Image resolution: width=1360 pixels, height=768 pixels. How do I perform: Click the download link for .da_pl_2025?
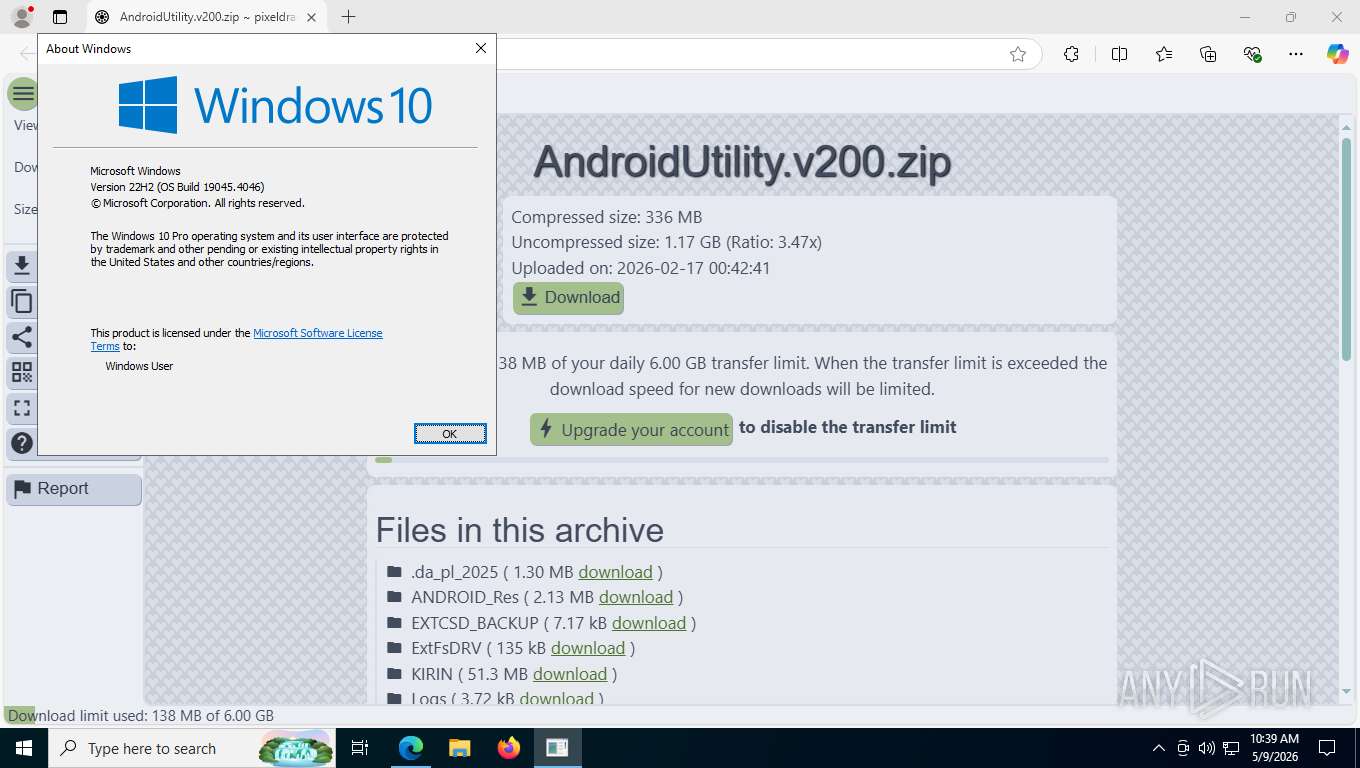(615, 572)
